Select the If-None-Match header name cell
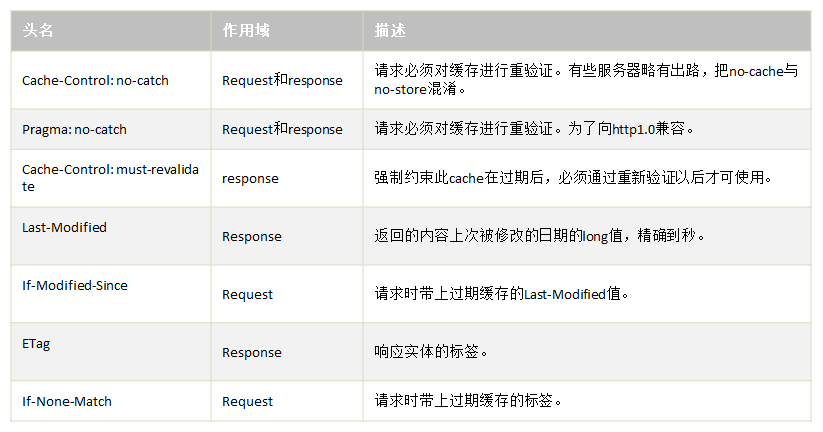 [111, 401]
